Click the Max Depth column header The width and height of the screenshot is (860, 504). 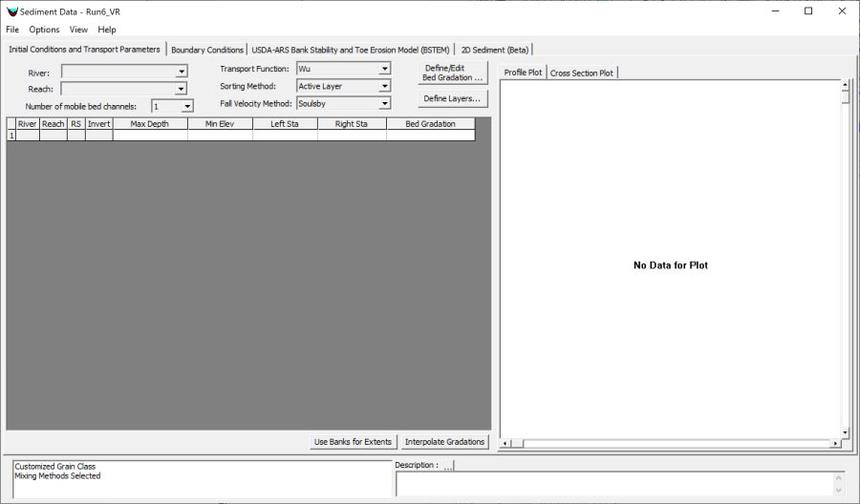tap(150, 124)
